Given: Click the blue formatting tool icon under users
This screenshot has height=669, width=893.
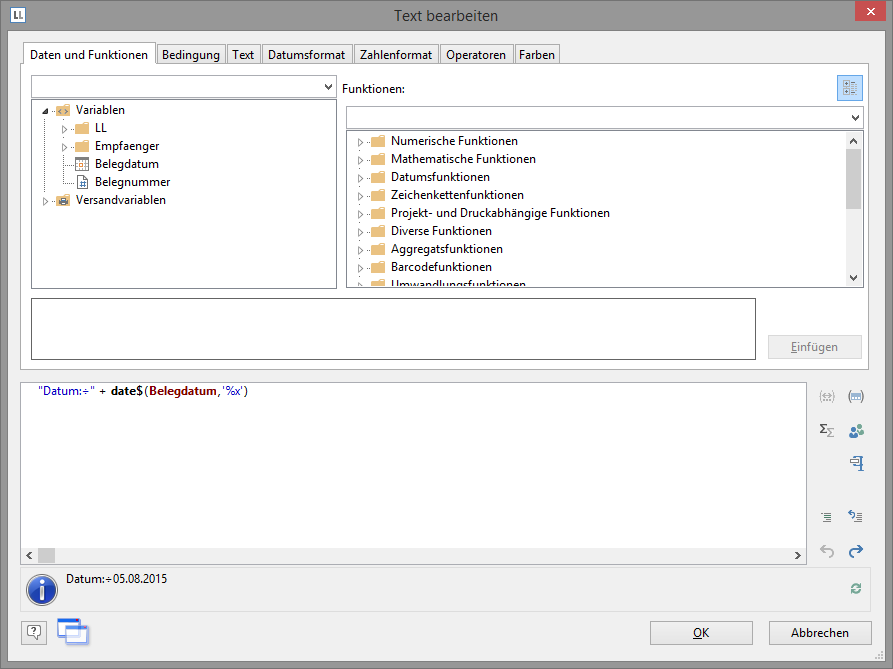Looking at the screenshot, I should click(x=856, y=463).
